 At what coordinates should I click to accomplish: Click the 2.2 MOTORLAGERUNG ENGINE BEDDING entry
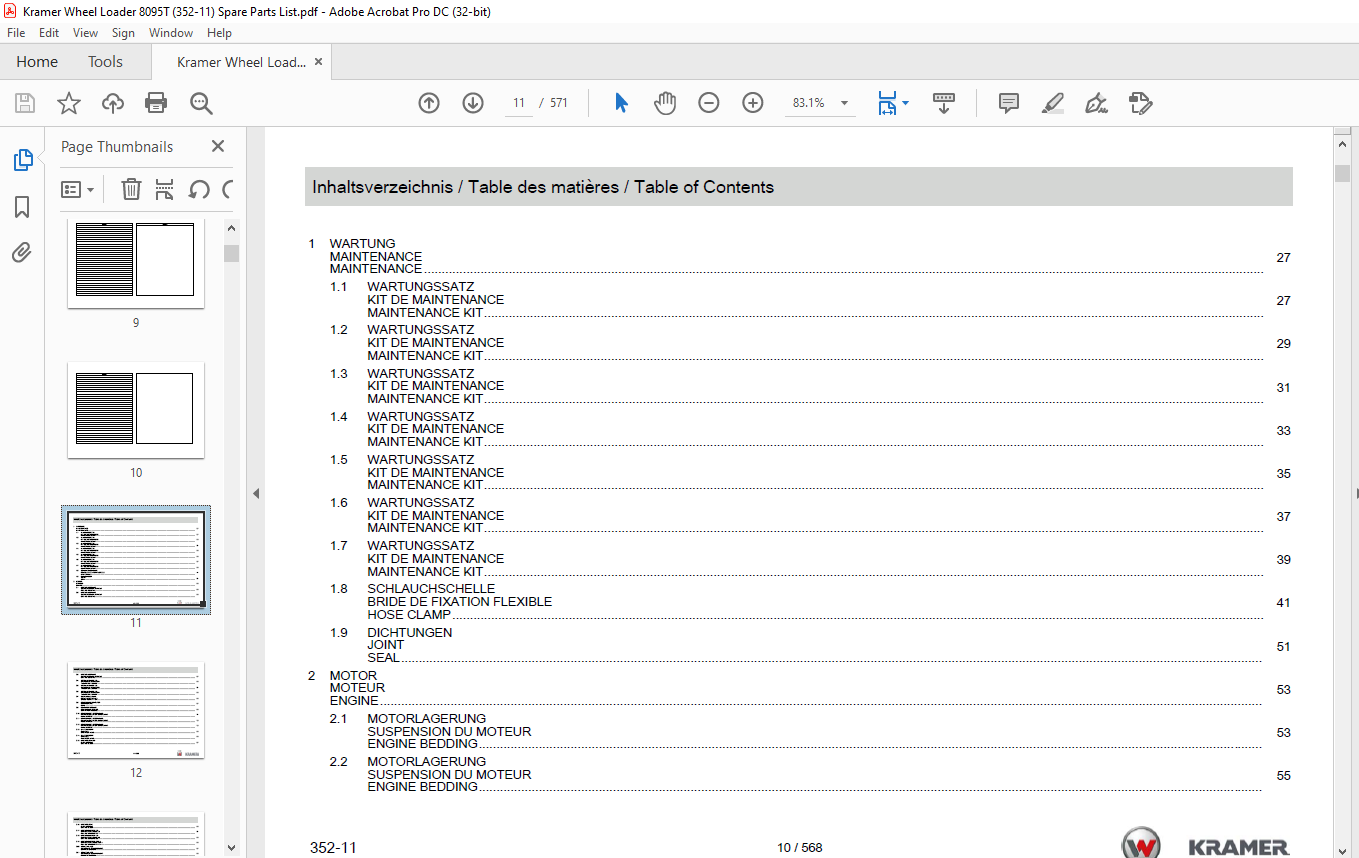pos(810,774)
